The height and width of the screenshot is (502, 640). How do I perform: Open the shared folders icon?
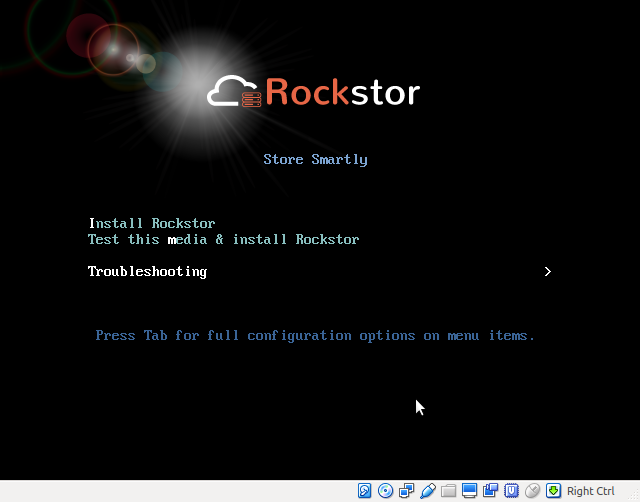tap(449, 491)
